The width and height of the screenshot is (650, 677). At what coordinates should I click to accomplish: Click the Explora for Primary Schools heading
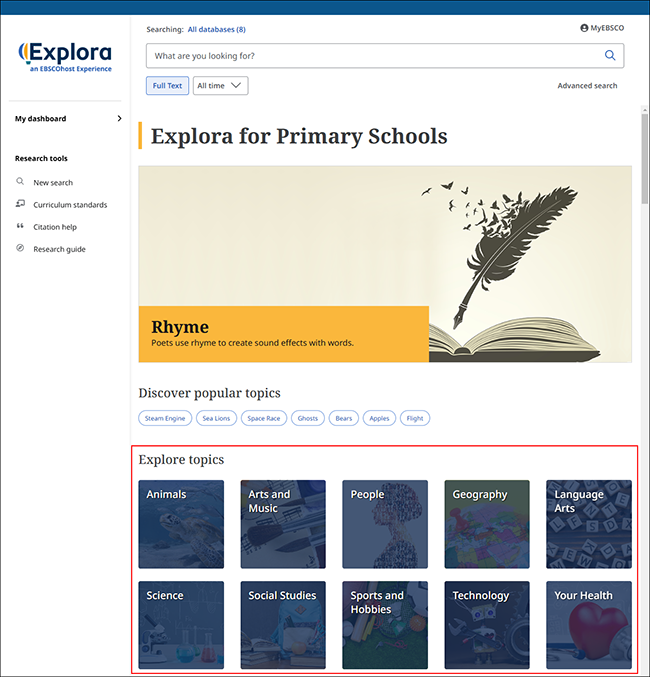tap(299, 136)
